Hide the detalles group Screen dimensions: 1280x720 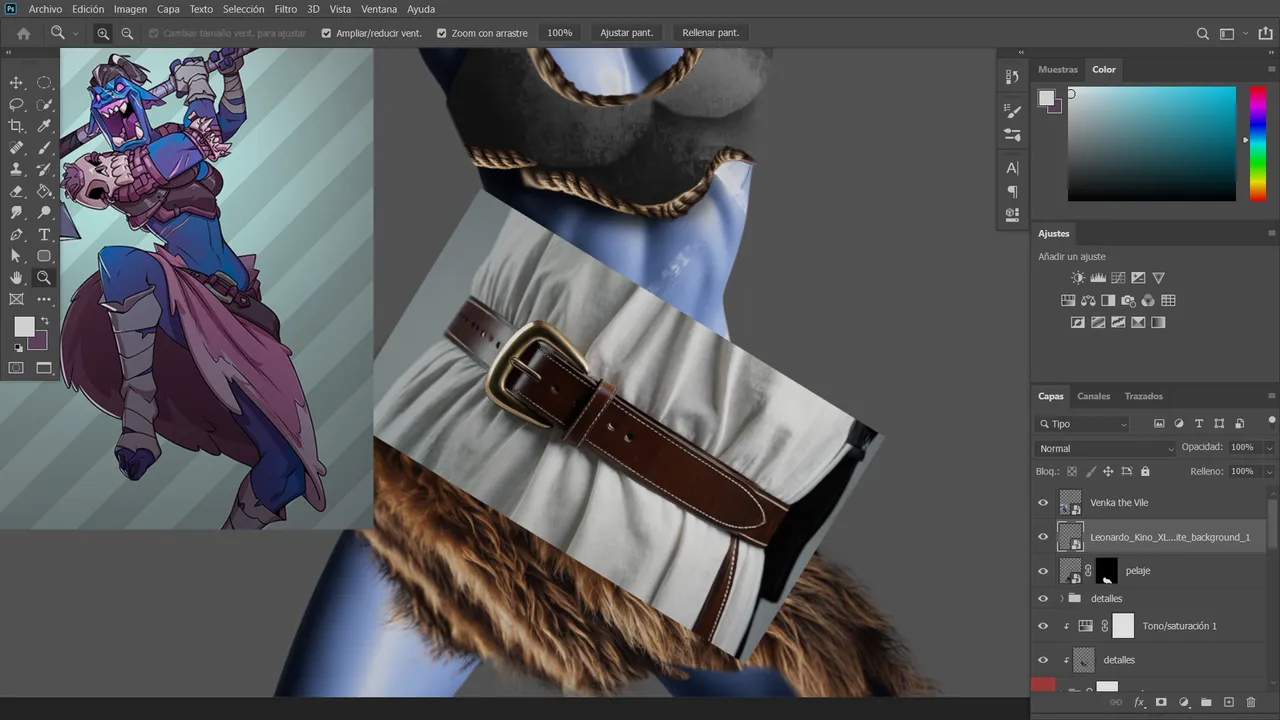(1043, 598)
